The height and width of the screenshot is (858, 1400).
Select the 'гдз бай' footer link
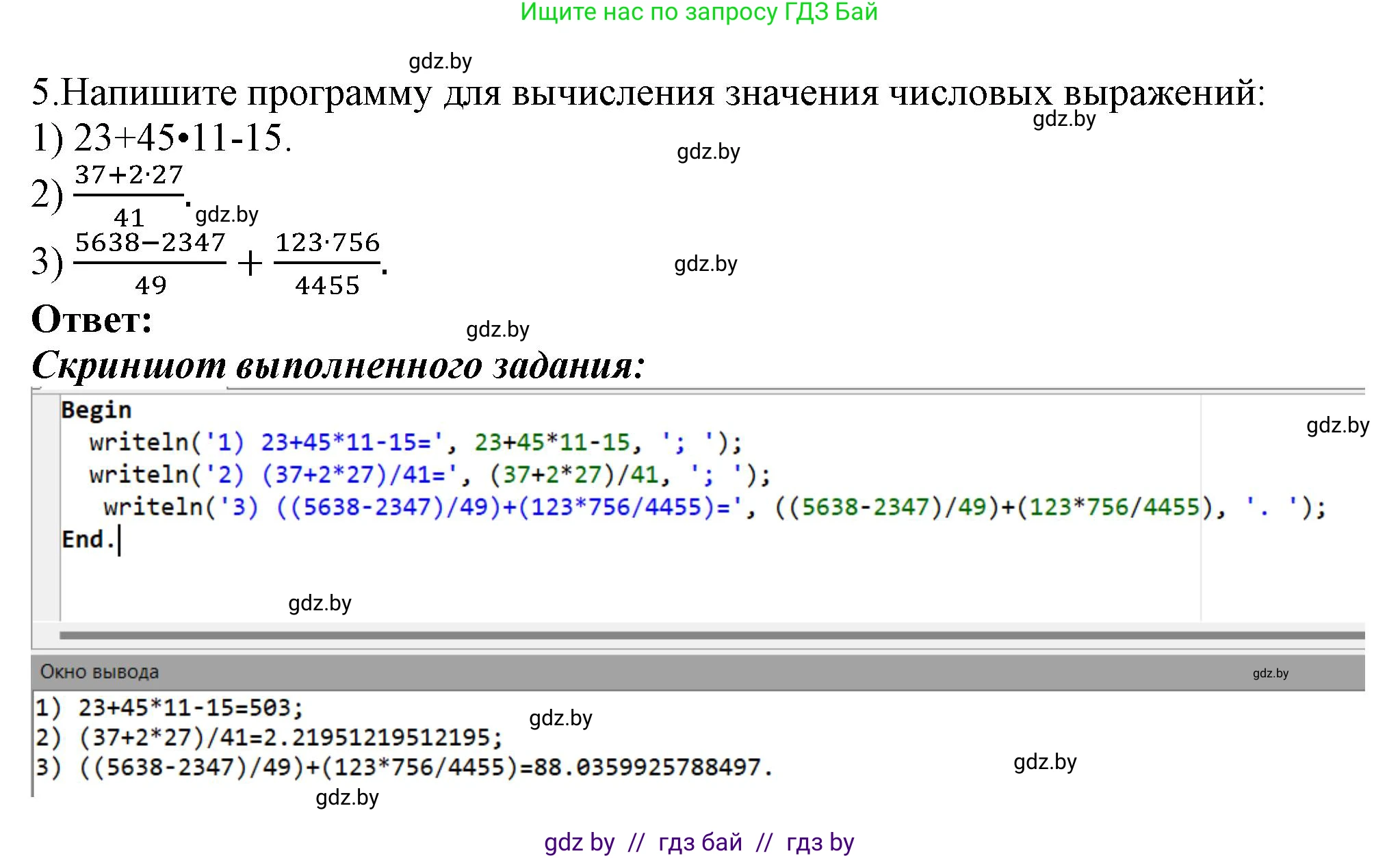pyautogui.click(x=700, y=842)
